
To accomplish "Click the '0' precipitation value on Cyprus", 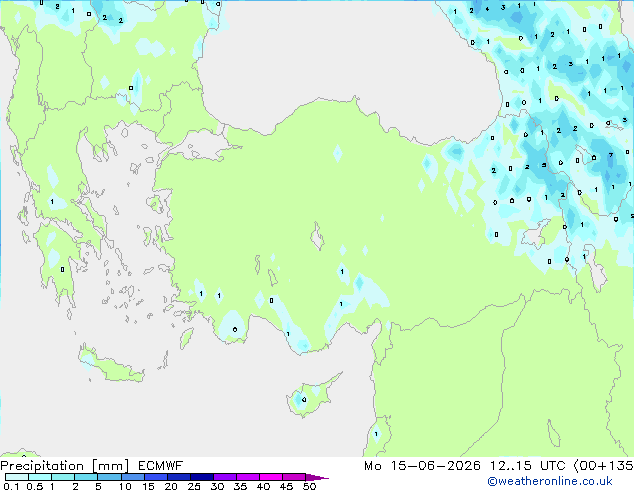I will (x=304, y=400).
